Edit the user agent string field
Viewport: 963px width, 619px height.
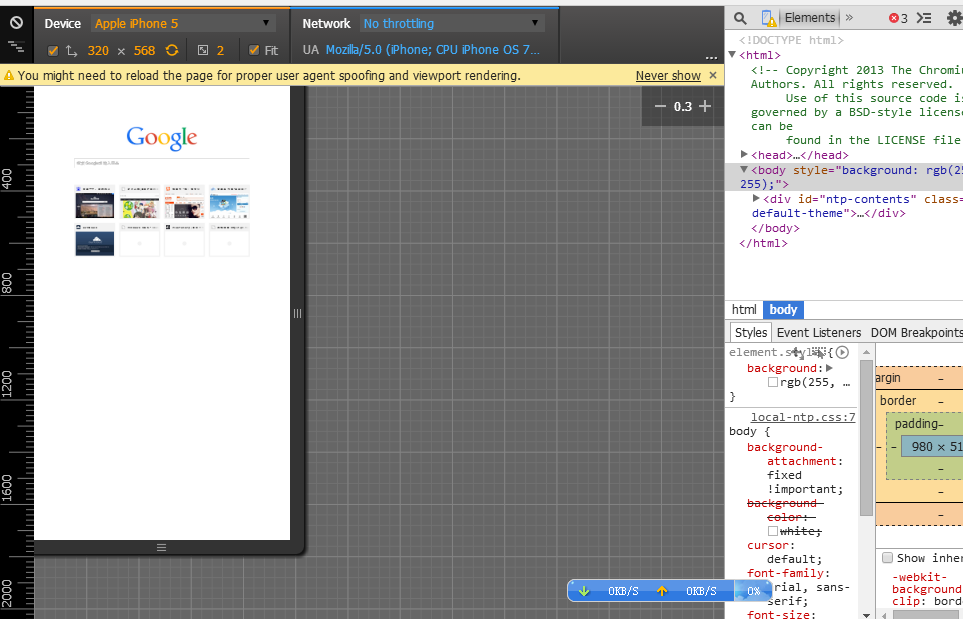(433, 50)
